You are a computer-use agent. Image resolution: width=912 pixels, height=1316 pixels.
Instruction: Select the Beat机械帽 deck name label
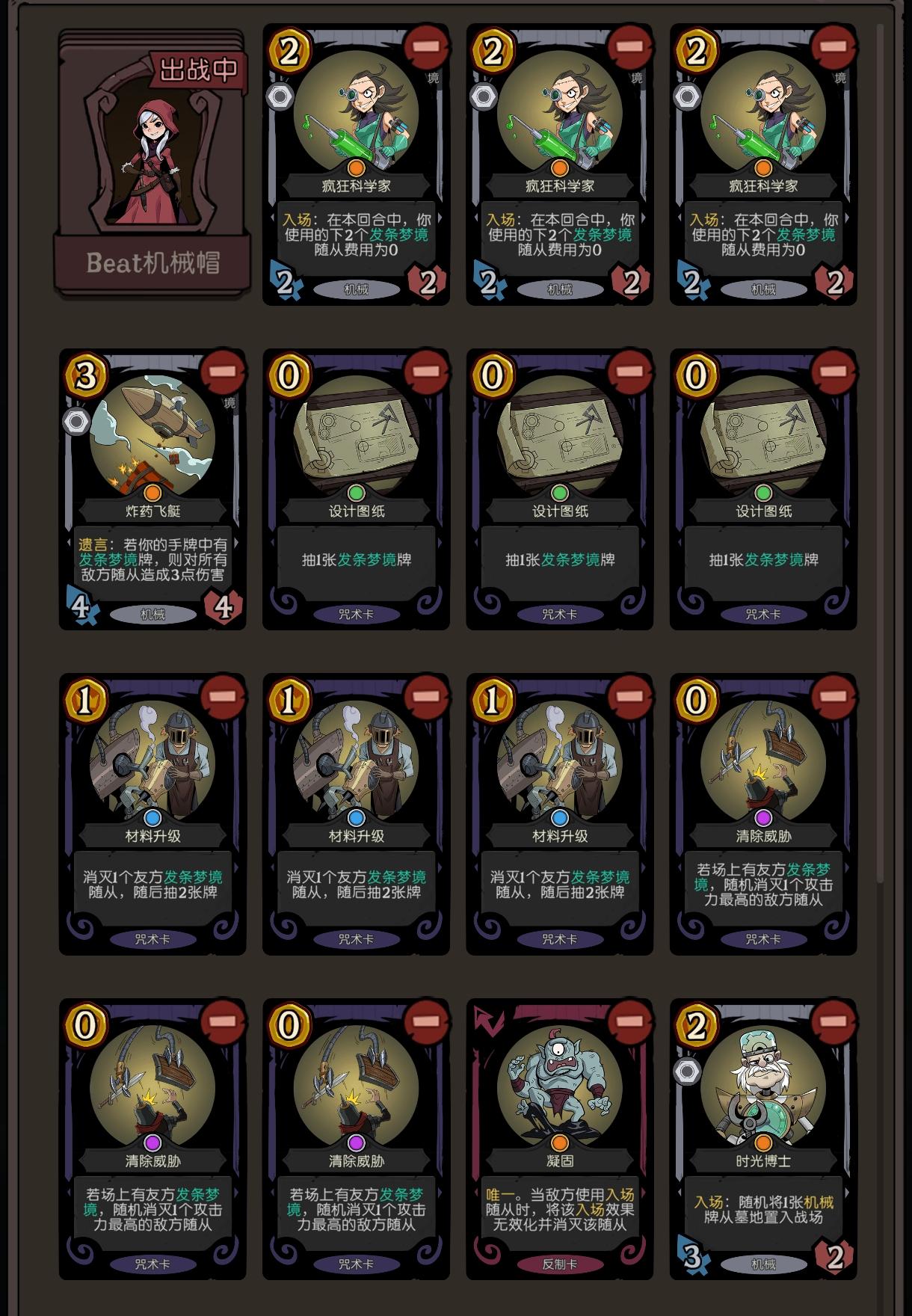[152, 262]
